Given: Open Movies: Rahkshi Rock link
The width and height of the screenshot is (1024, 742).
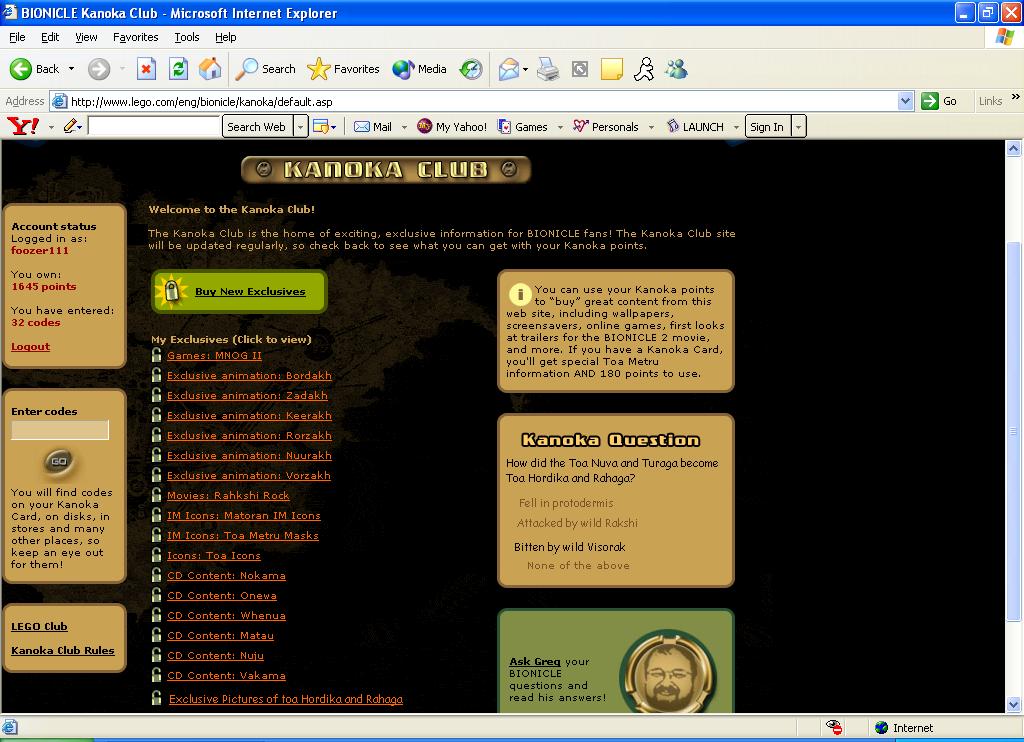Looking at the screenshot, I should (228, 495).
